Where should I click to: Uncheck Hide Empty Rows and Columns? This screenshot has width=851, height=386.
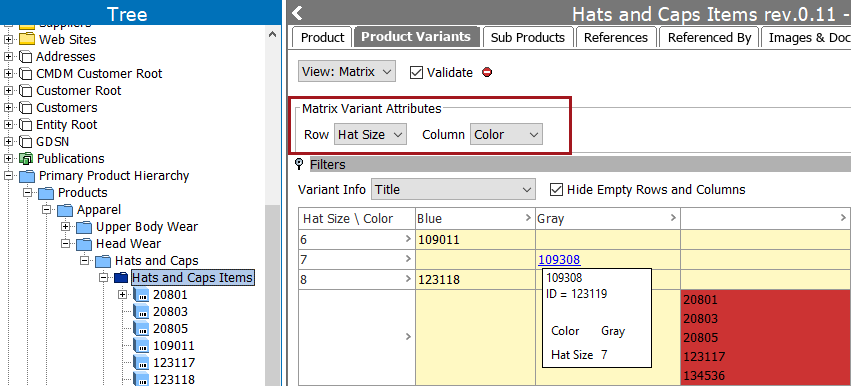pos(556,189)
